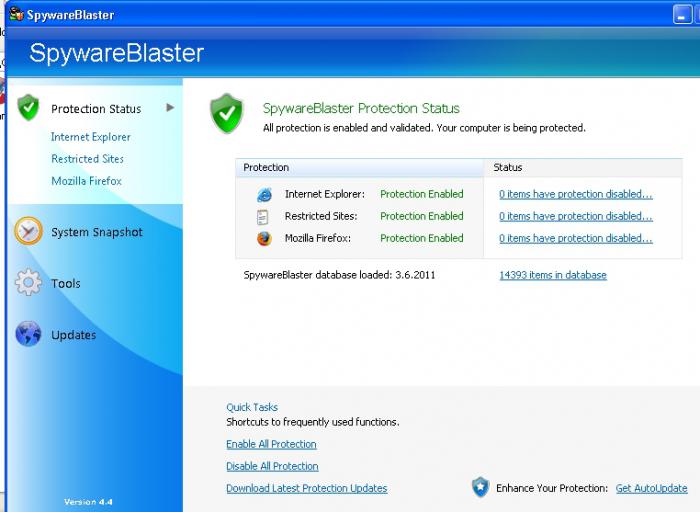The width and height of the screenshot is (700, 512).
Task: Open Internet Explorer sidebar sub-item
Action: click(x=91, y=137)
